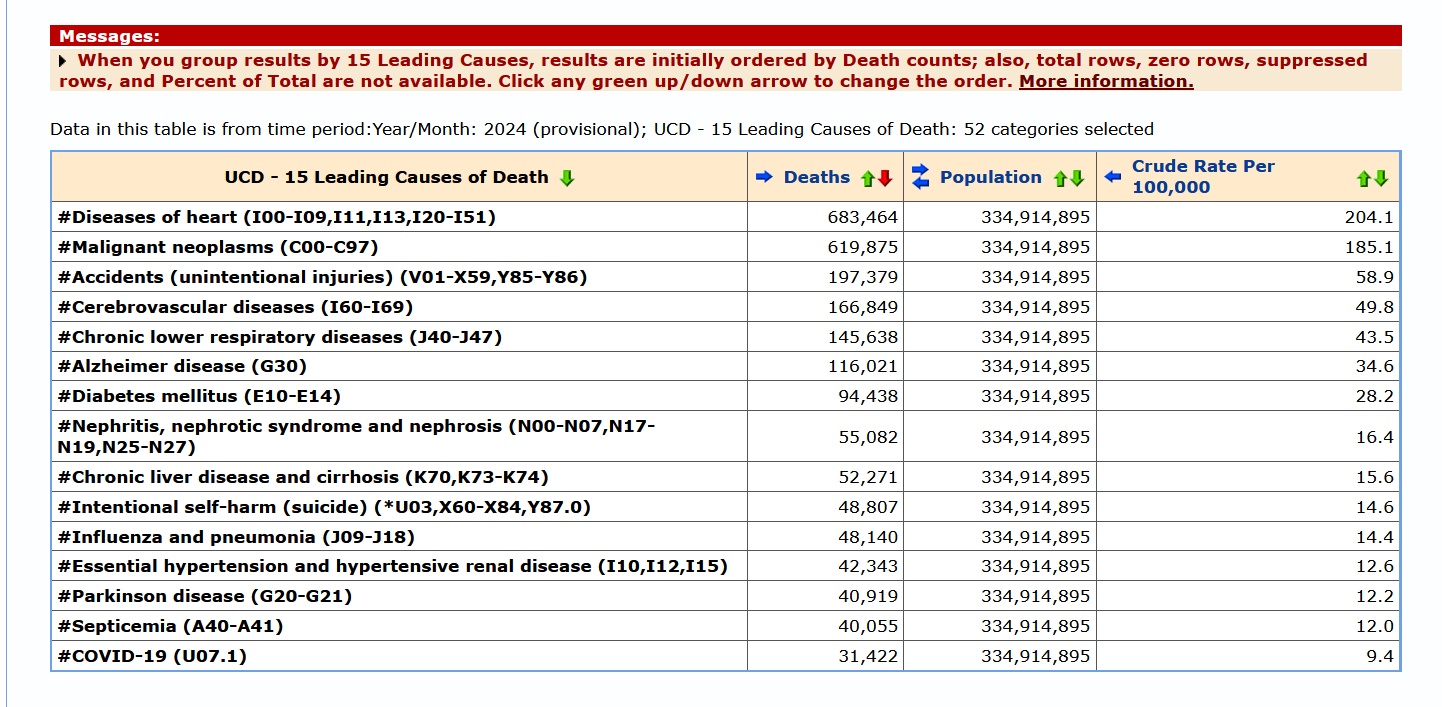
Task: Sort Deaths ascending with green up arrow
Action: tap(868, 179)
